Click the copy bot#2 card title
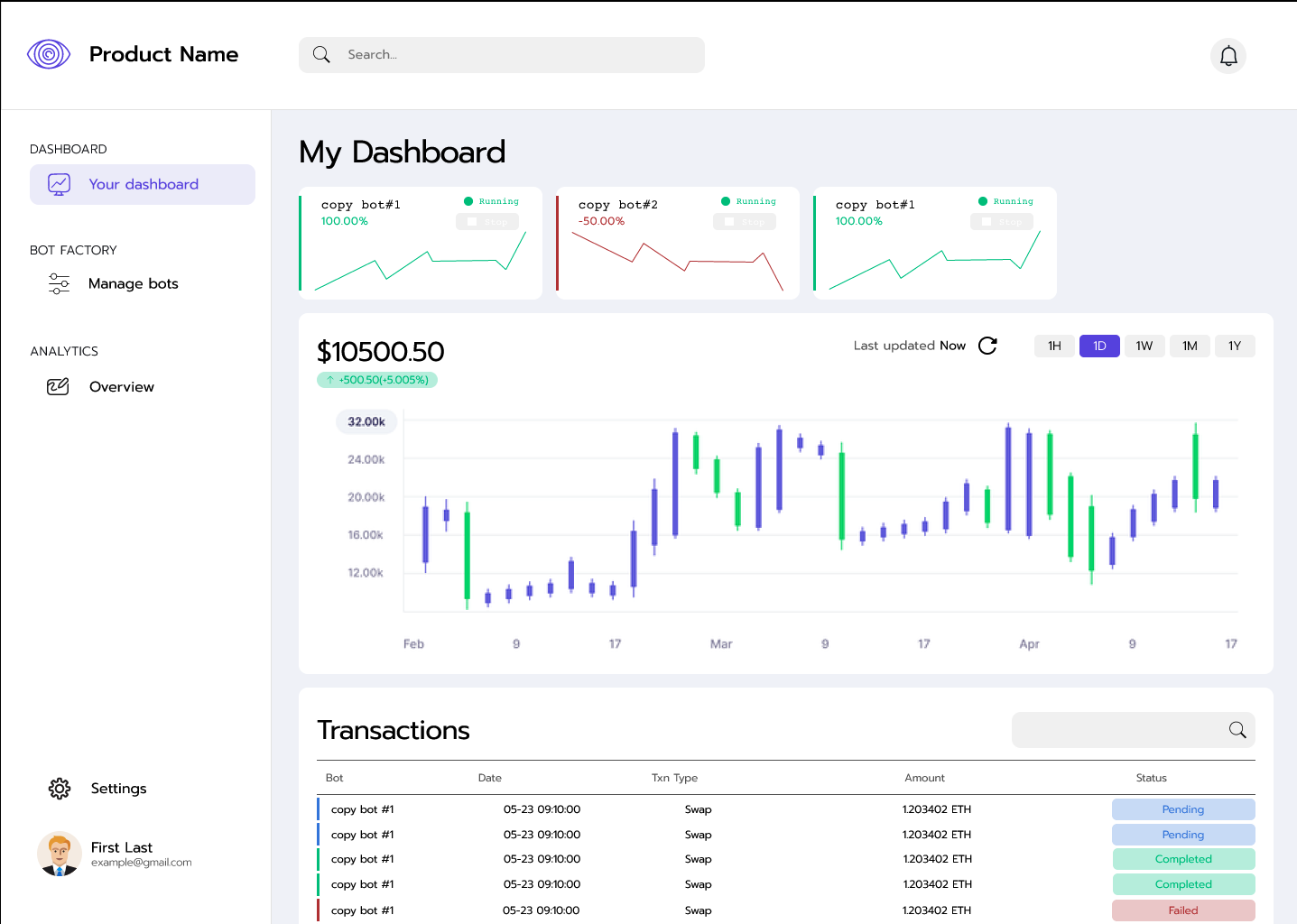This screenshot has height=924, width=1297. click(618, 205)
